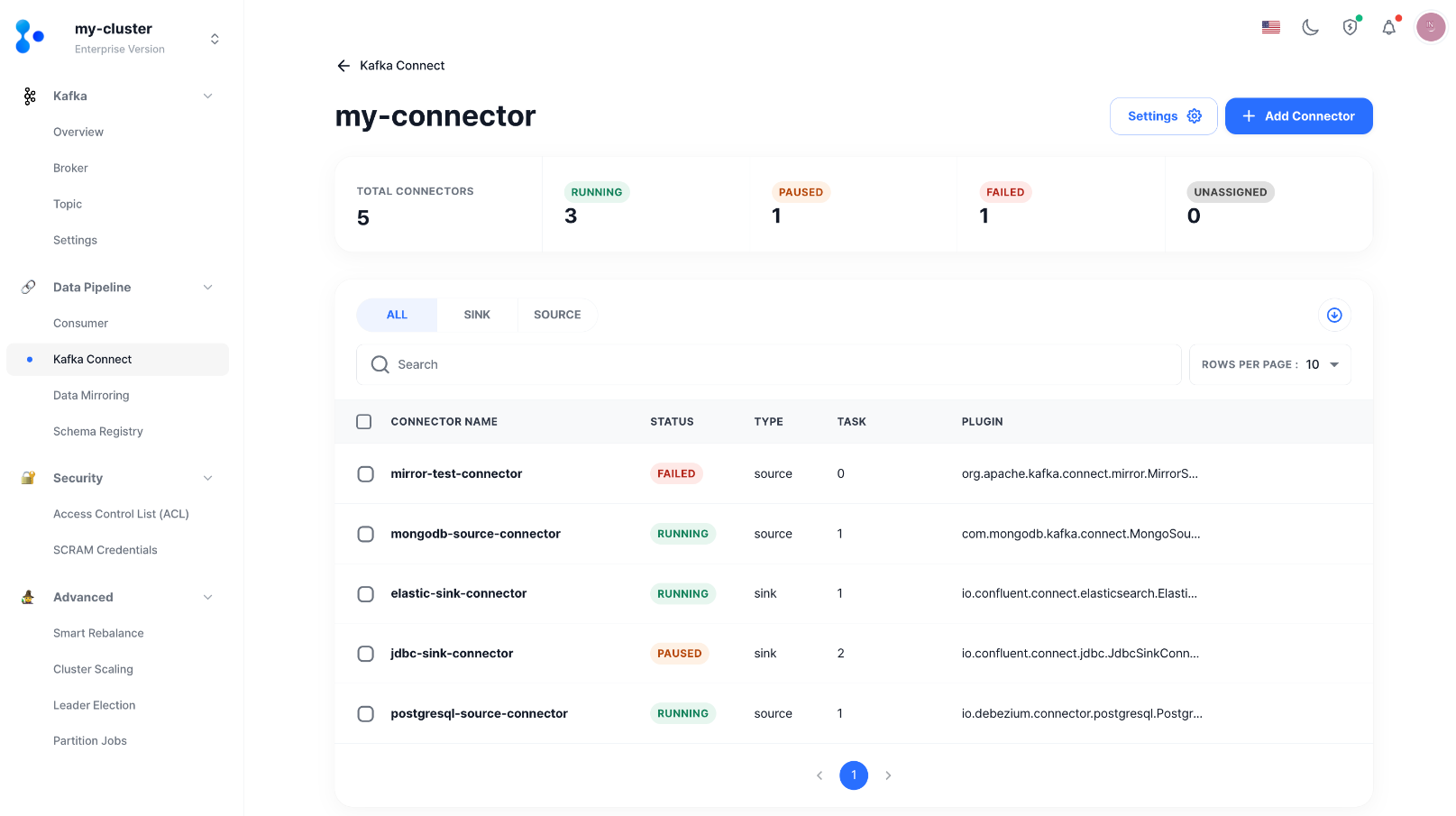
Task: Click the back arrow beside Kafka Connect
Action: pos(343,66)
